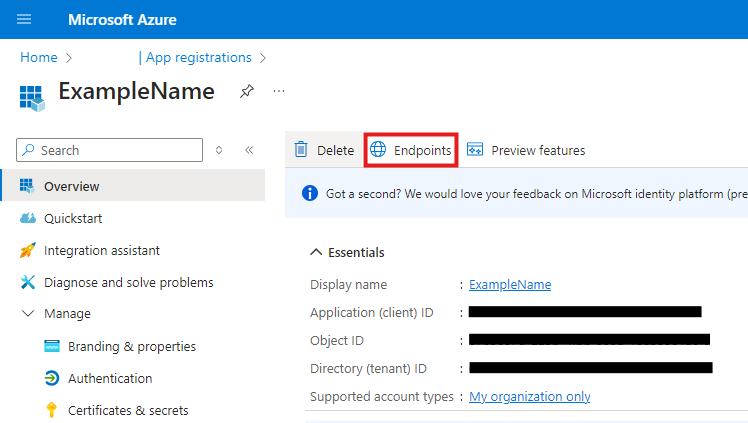Click the redacted Directory (tenant) ID value
This screenshot has height=423, width=748.
point(591,368)
